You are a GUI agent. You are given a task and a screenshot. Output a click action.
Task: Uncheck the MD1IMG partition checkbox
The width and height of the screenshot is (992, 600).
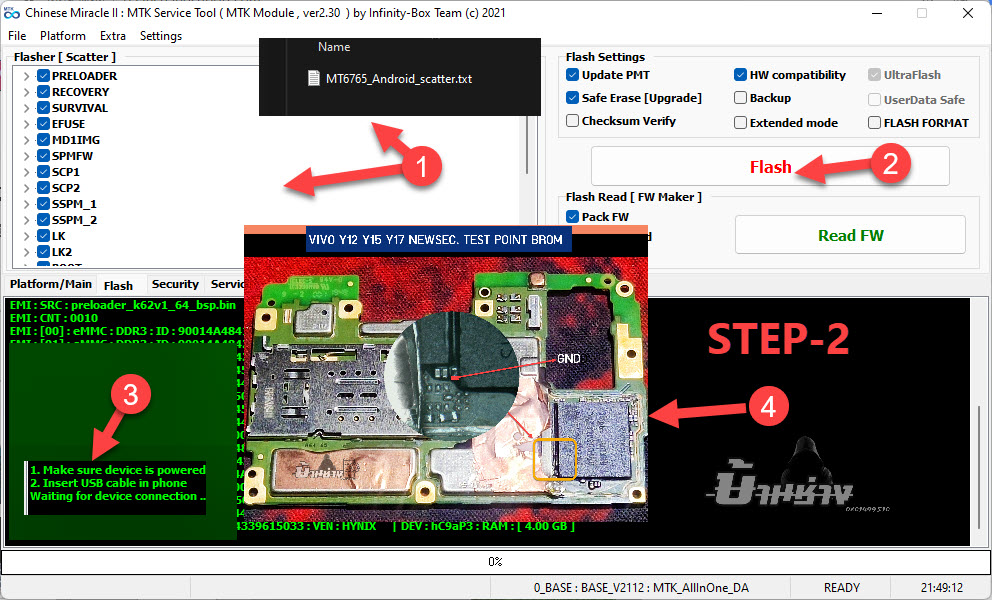point(44,140)
